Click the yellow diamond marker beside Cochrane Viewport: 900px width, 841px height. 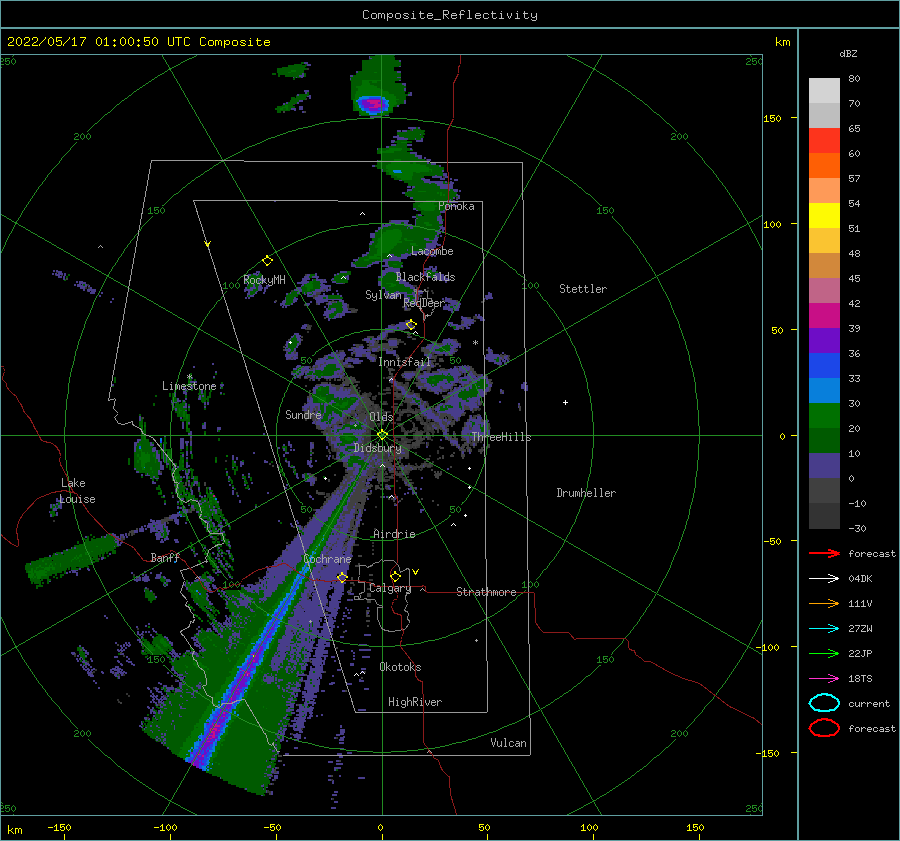pyautogui.click(x=342, y=577)
